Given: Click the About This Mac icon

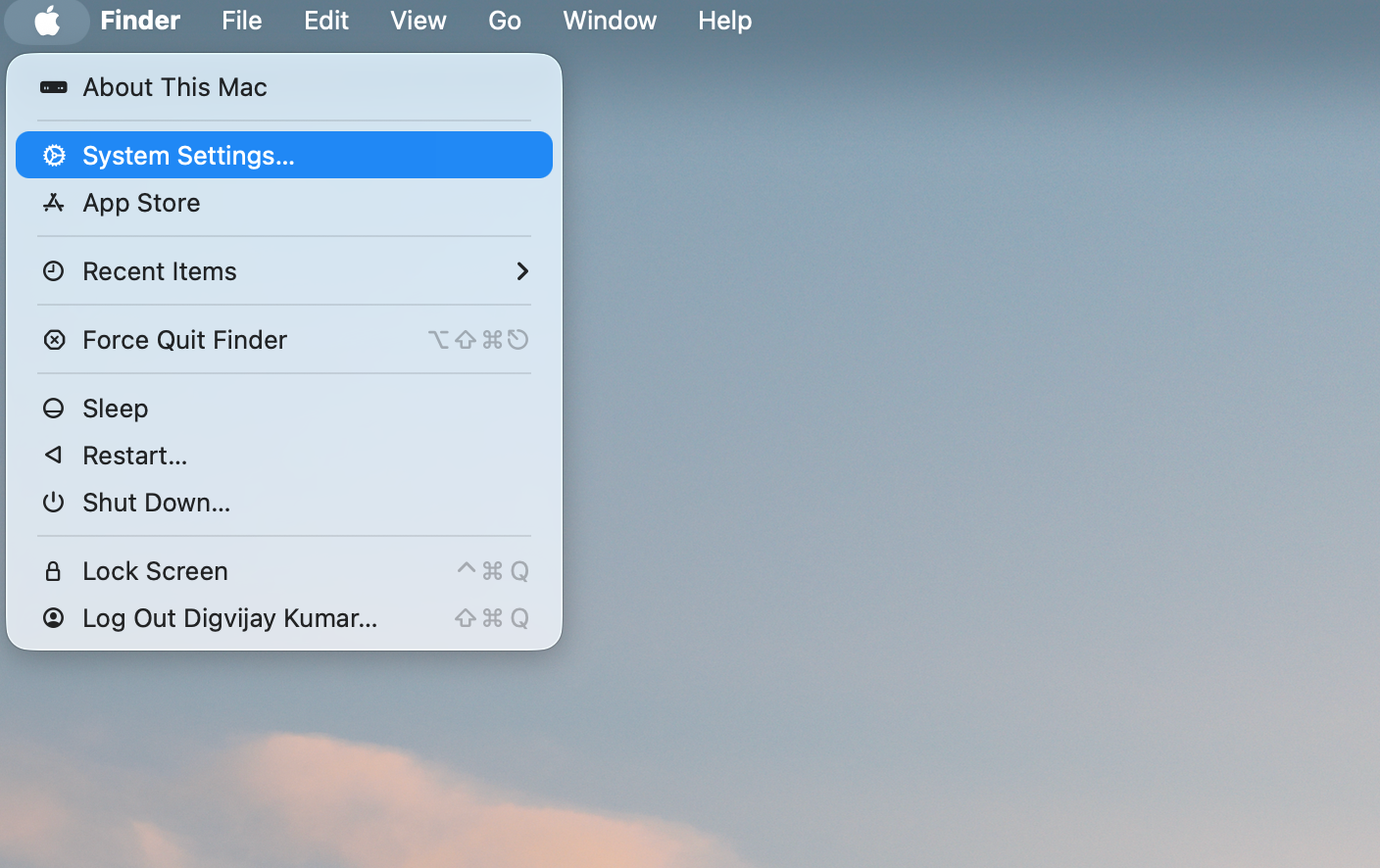Looking at the screenshot, I should [54, 87].
